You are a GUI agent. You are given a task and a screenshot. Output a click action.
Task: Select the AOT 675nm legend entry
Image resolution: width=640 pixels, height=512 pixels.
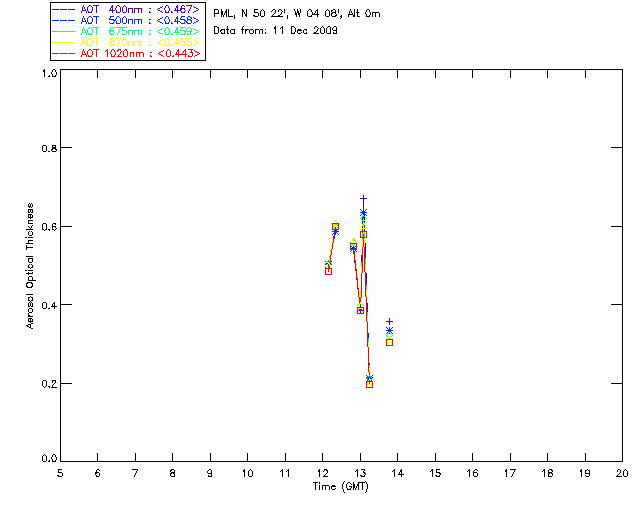[127, 31]
